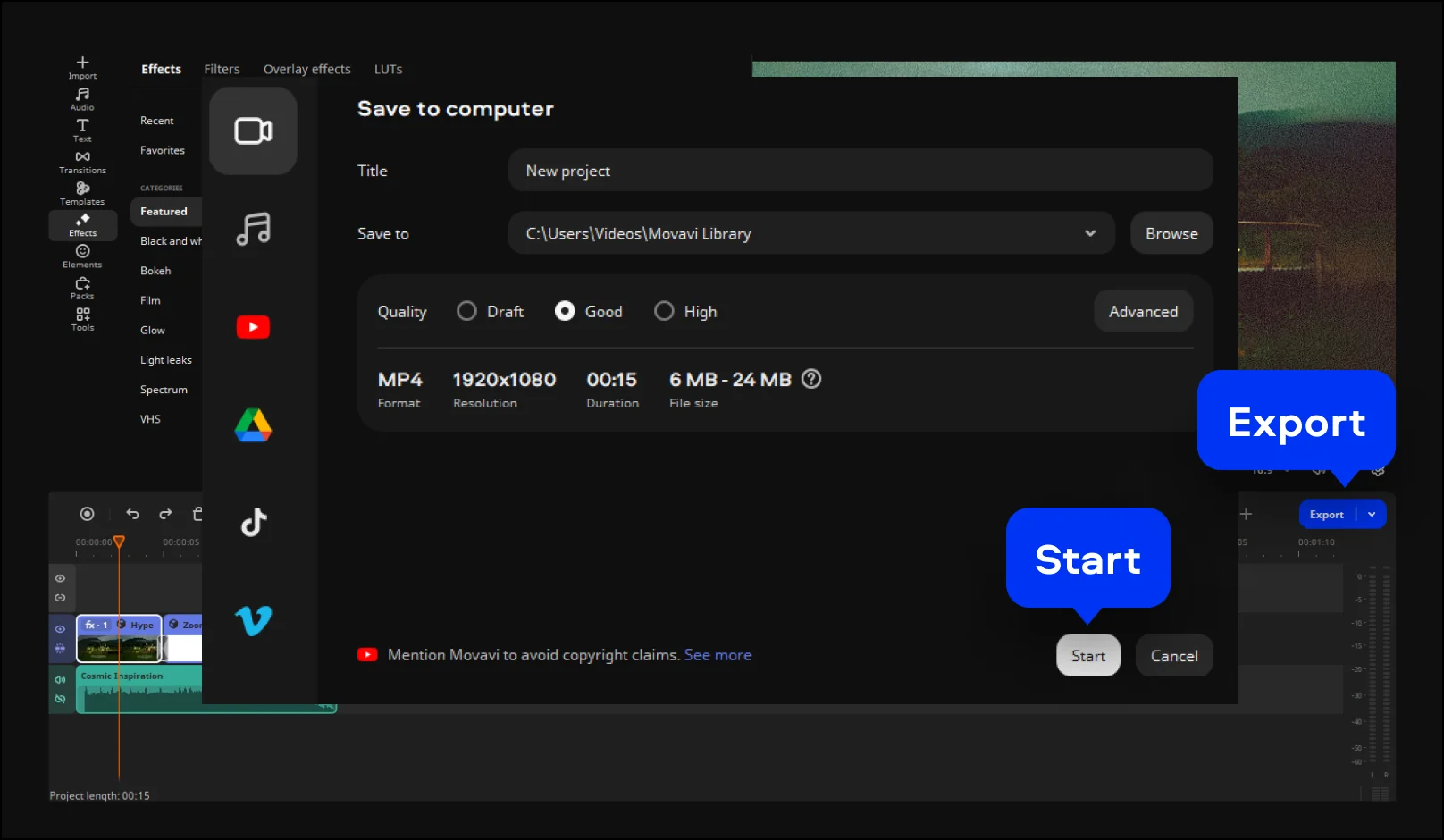Choose YouTube upload icon in export dialog
Screen dimensions: 1444x840
click(x=253, y=327)
